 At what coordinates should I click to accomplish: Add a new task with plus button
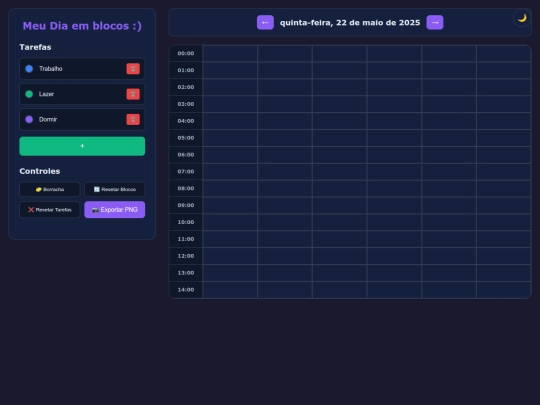pyautogui.click(x=82, y=146)
